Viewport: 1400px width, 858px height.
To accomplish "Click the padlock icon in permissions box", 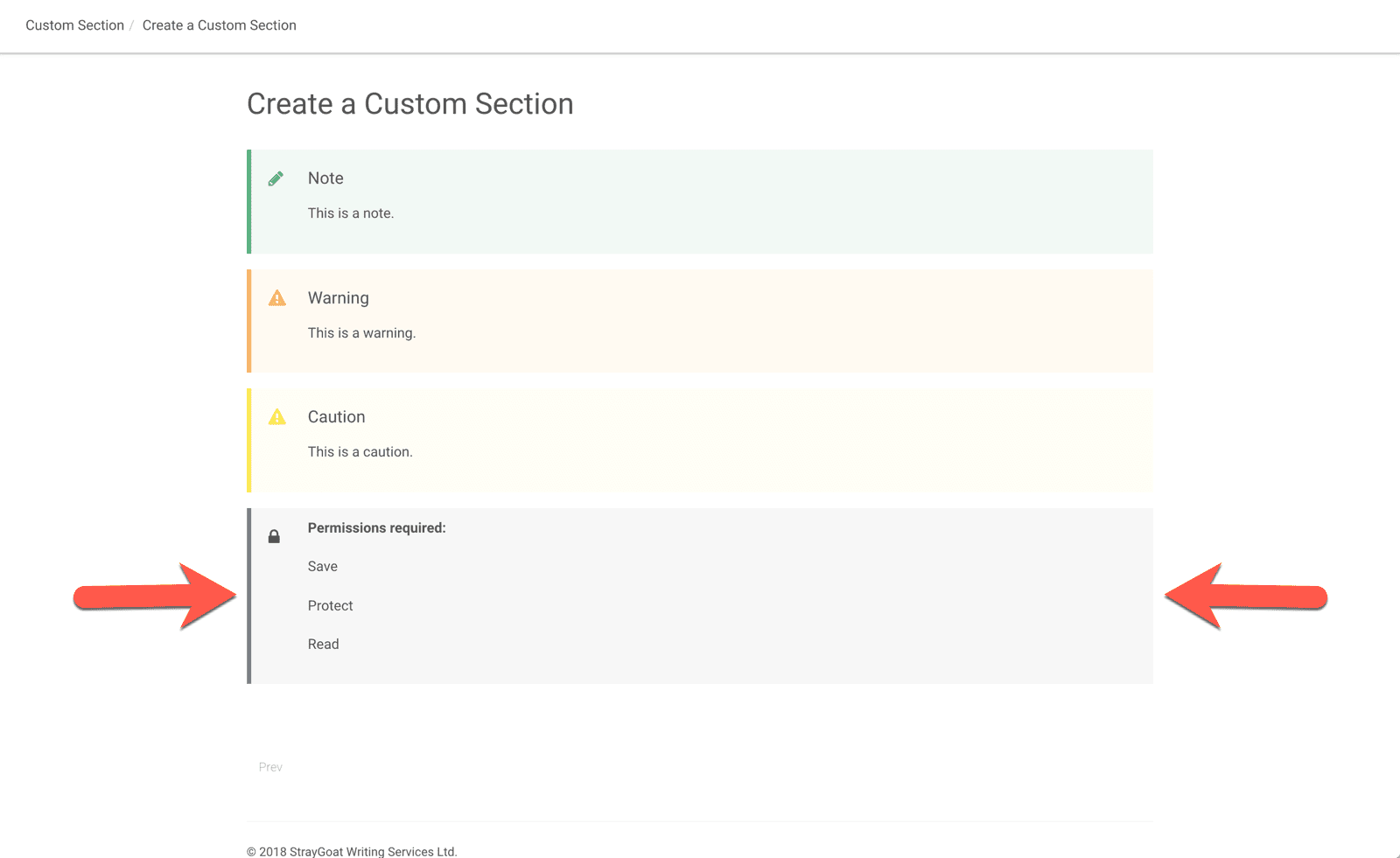I will coord(274,535).
